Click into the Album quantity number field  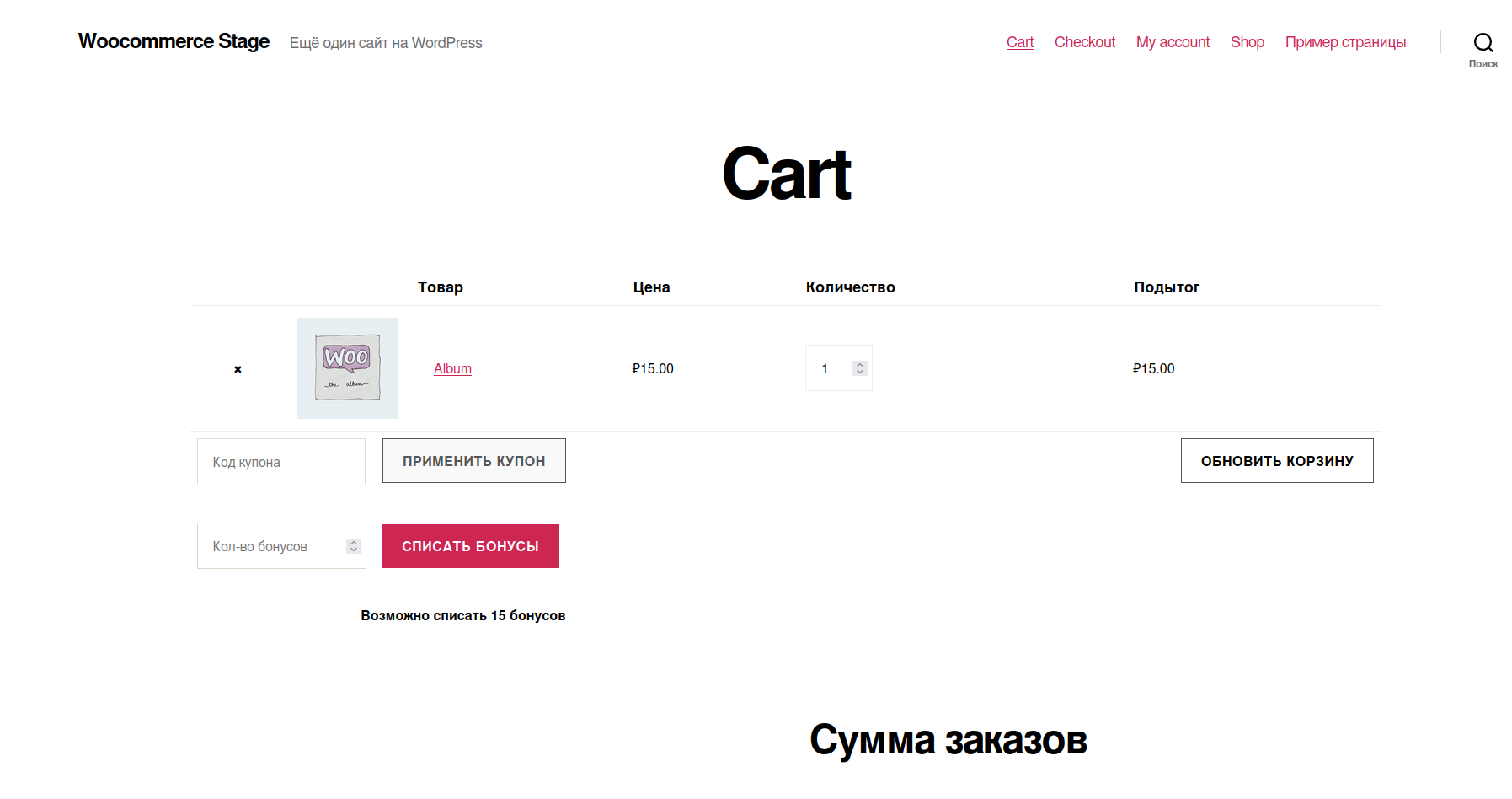coord(829,368)
